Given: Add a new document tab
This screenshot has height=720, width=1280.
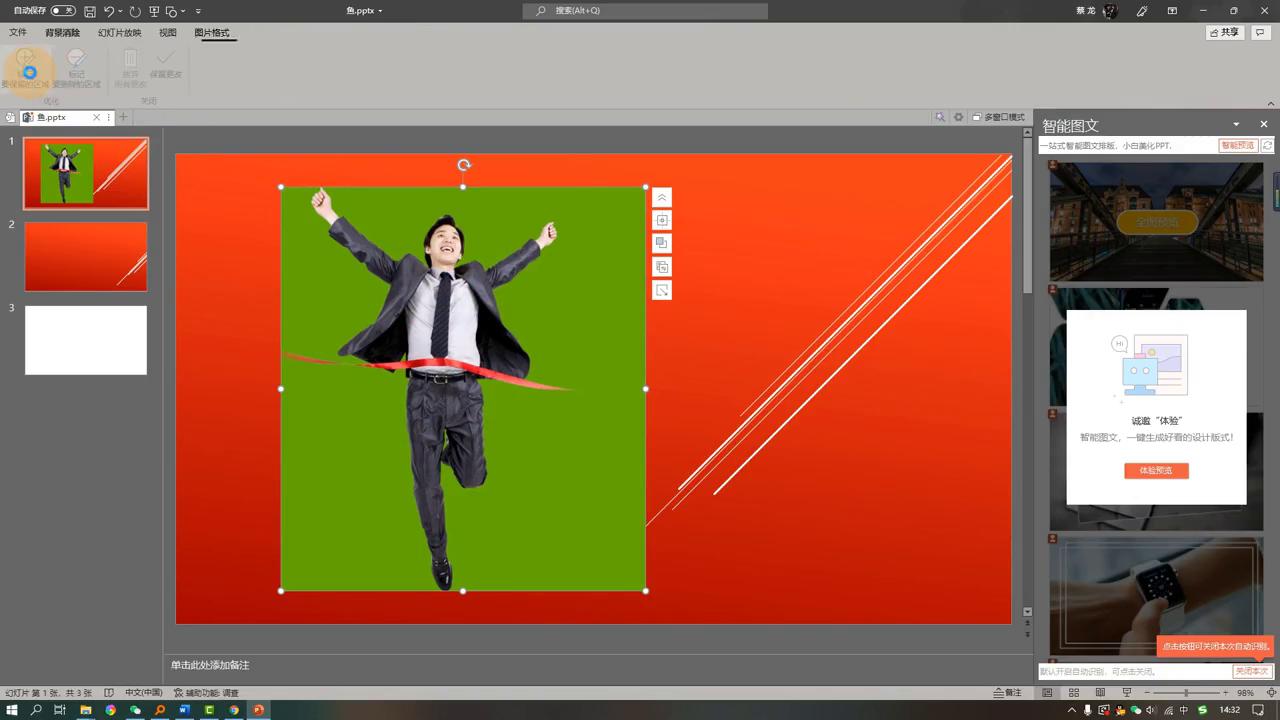Looking at the screenshot, I should 124,117.
